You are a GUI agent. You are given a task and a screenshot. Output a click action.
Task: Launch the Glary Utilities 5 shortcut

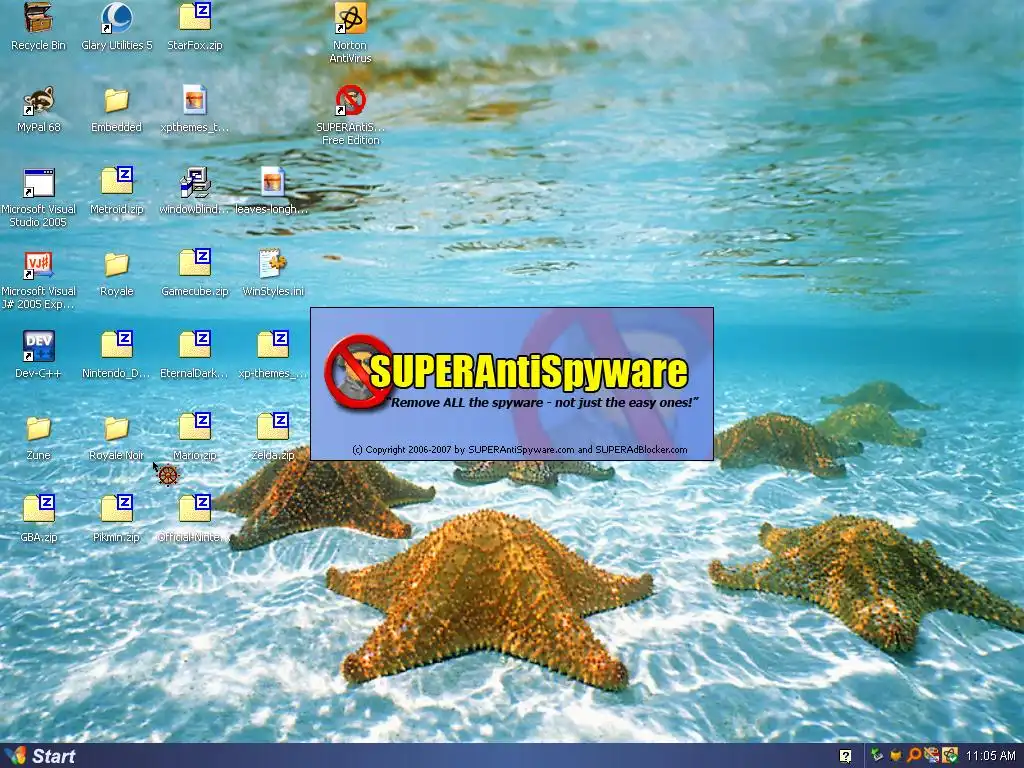click(116, 26)
